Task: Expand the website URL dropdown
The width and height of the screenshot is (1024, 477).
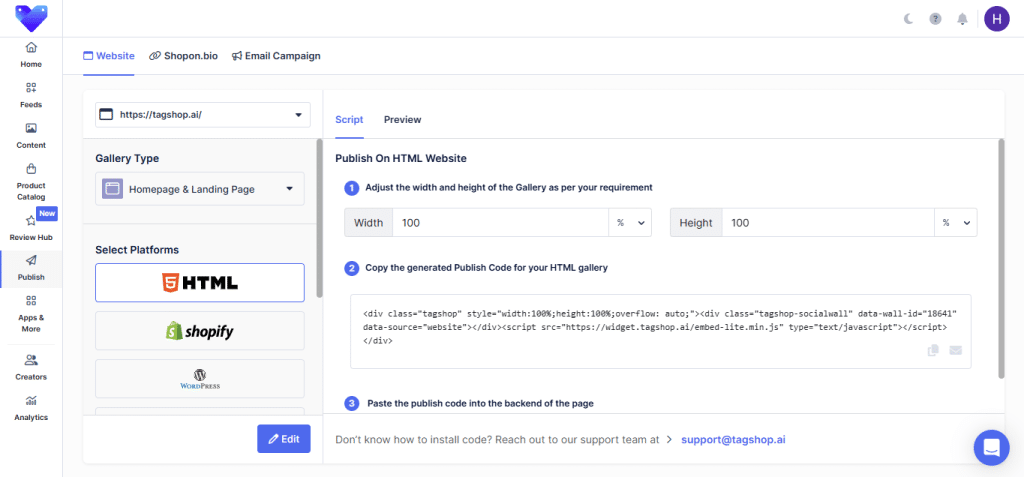Action: pos(199,115)
